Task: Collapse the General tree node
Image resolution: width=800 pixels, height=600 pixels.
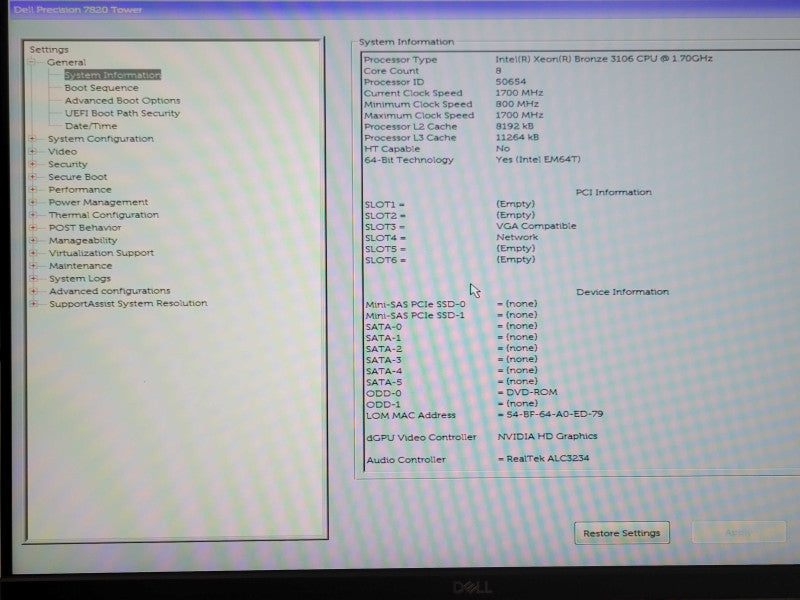Action: [x=32, y=62]
